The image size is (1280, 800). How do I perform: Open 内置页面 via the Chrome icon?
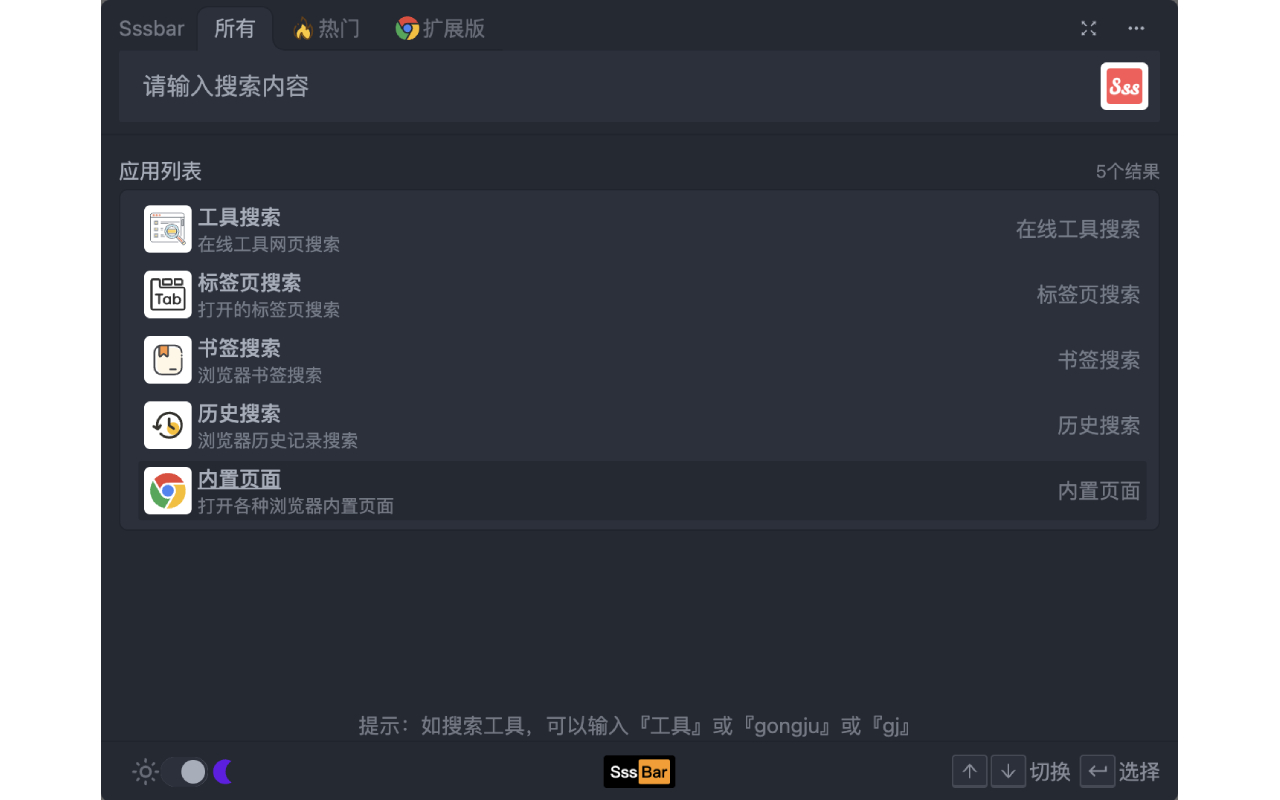167,490
